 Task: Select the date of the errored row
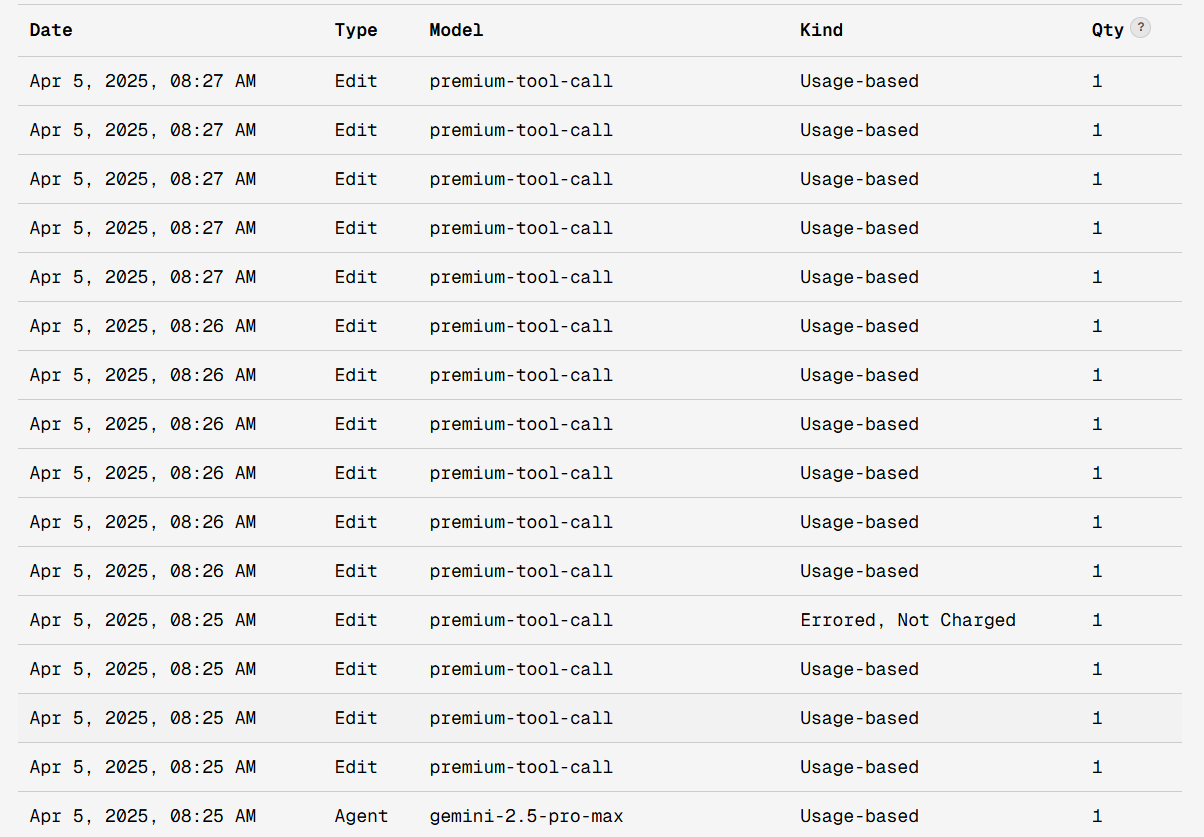coord(143,620)
